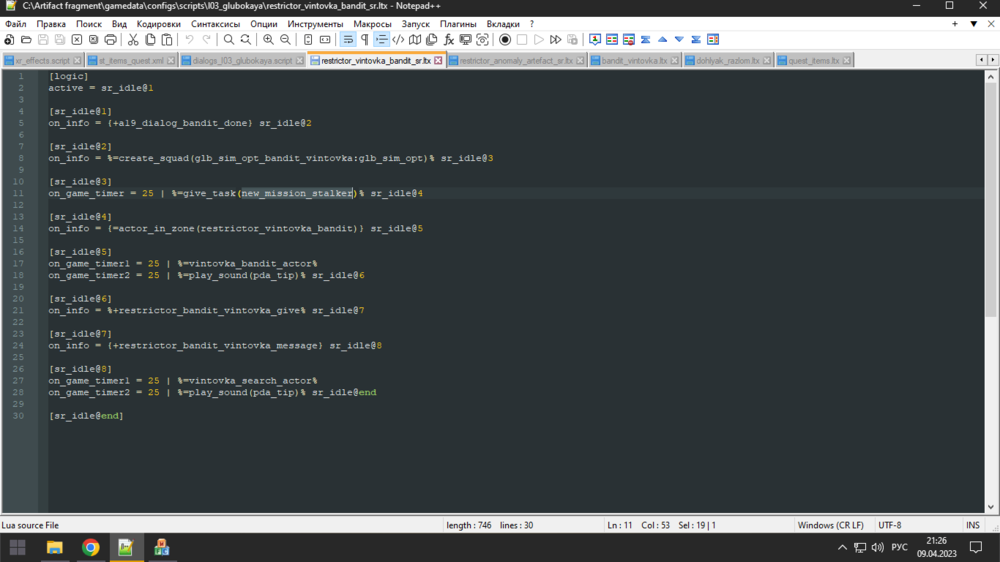This screenshot has width=1000, height=562.
Task: Click the last plugin toolbar icon
Action: coord(713,40)
